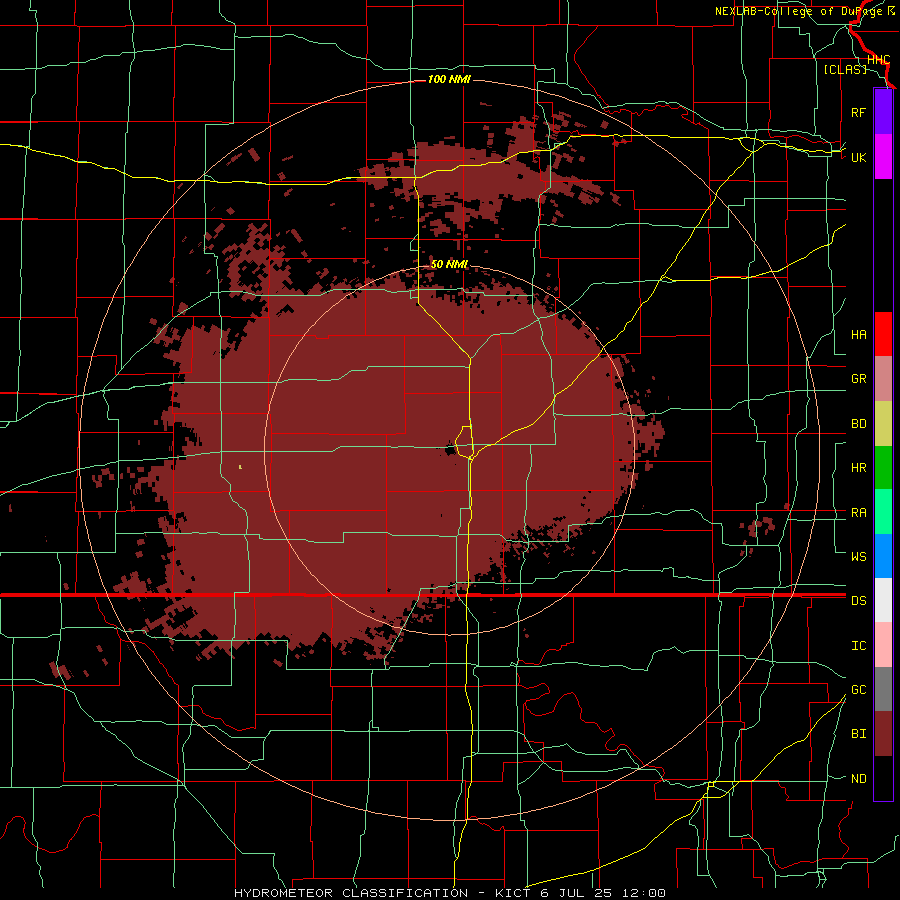Click the 6 JUL 25 12:00 timestamp
This screenshot has width=900, height=900.
coord(603,893)
